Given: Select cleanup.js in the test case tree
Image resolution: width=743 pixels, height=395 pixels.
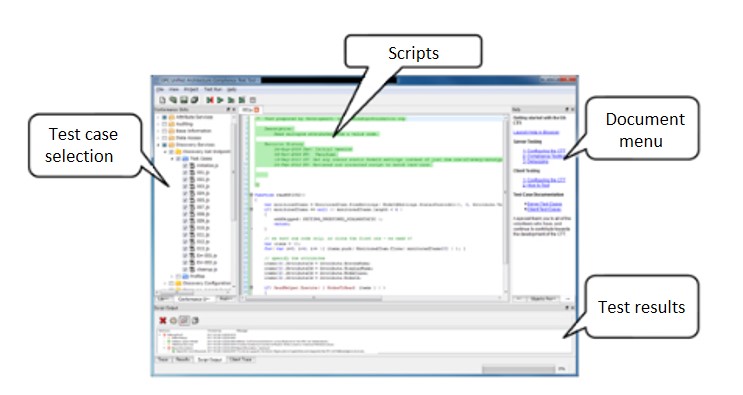Looking at the screenshot, I should [x=207, y=269].
